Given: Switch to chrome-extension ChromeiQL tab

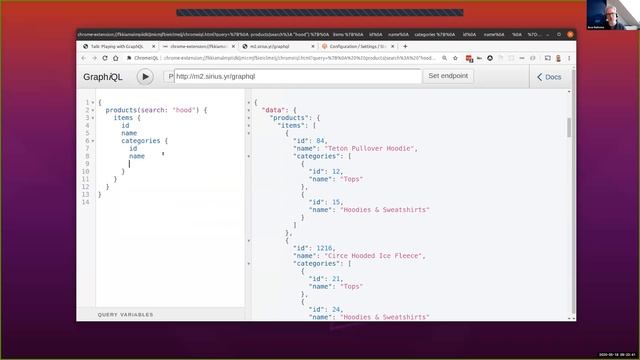Looking at the screenshot, I should (198, 47).
